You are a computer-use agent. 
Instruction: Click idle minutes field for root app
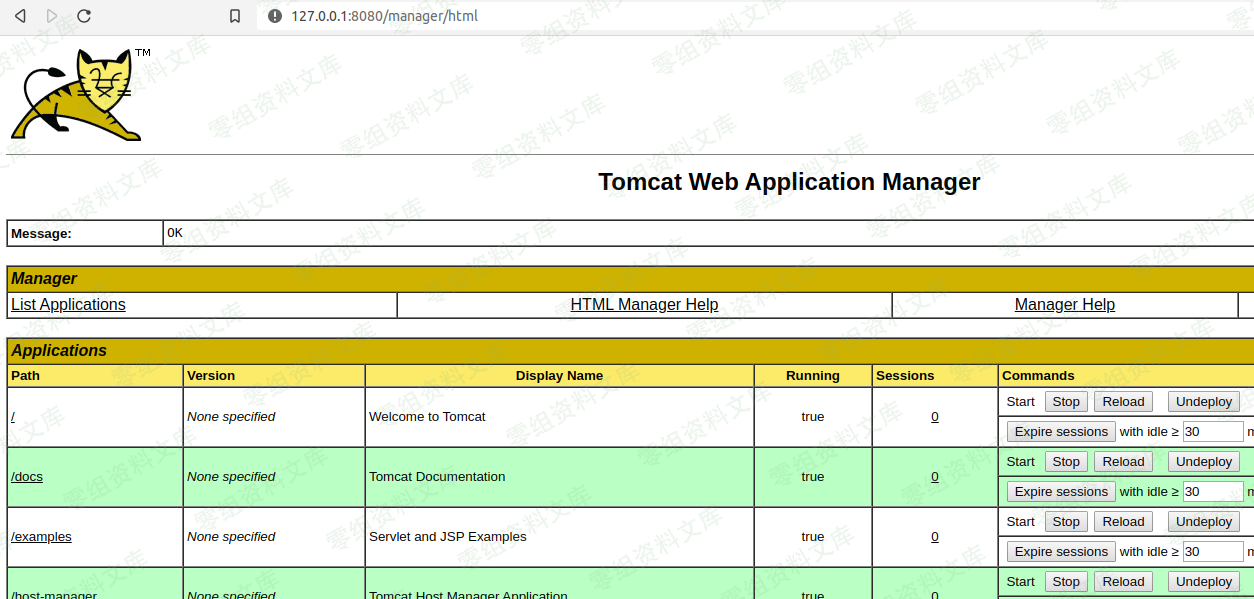pyautogui.click(x=1213, y=432)
